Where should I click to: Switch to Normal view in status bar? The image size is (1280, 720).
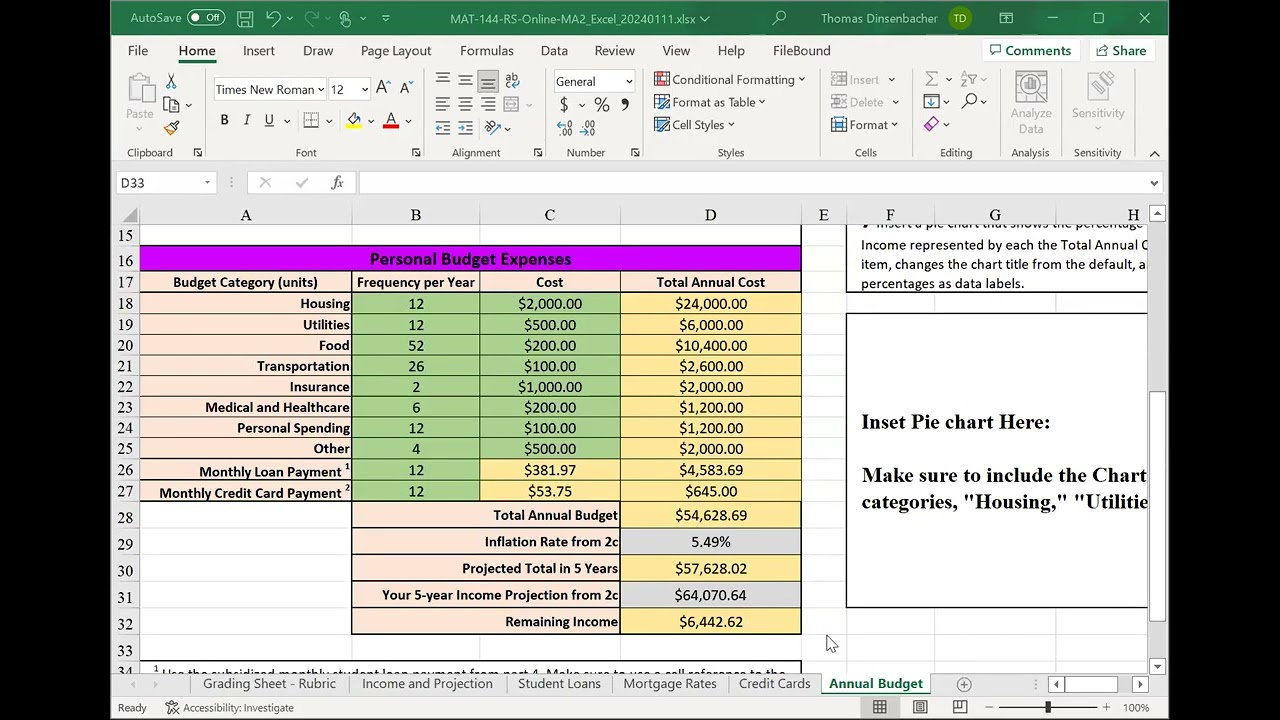click(x=880, y=707)
